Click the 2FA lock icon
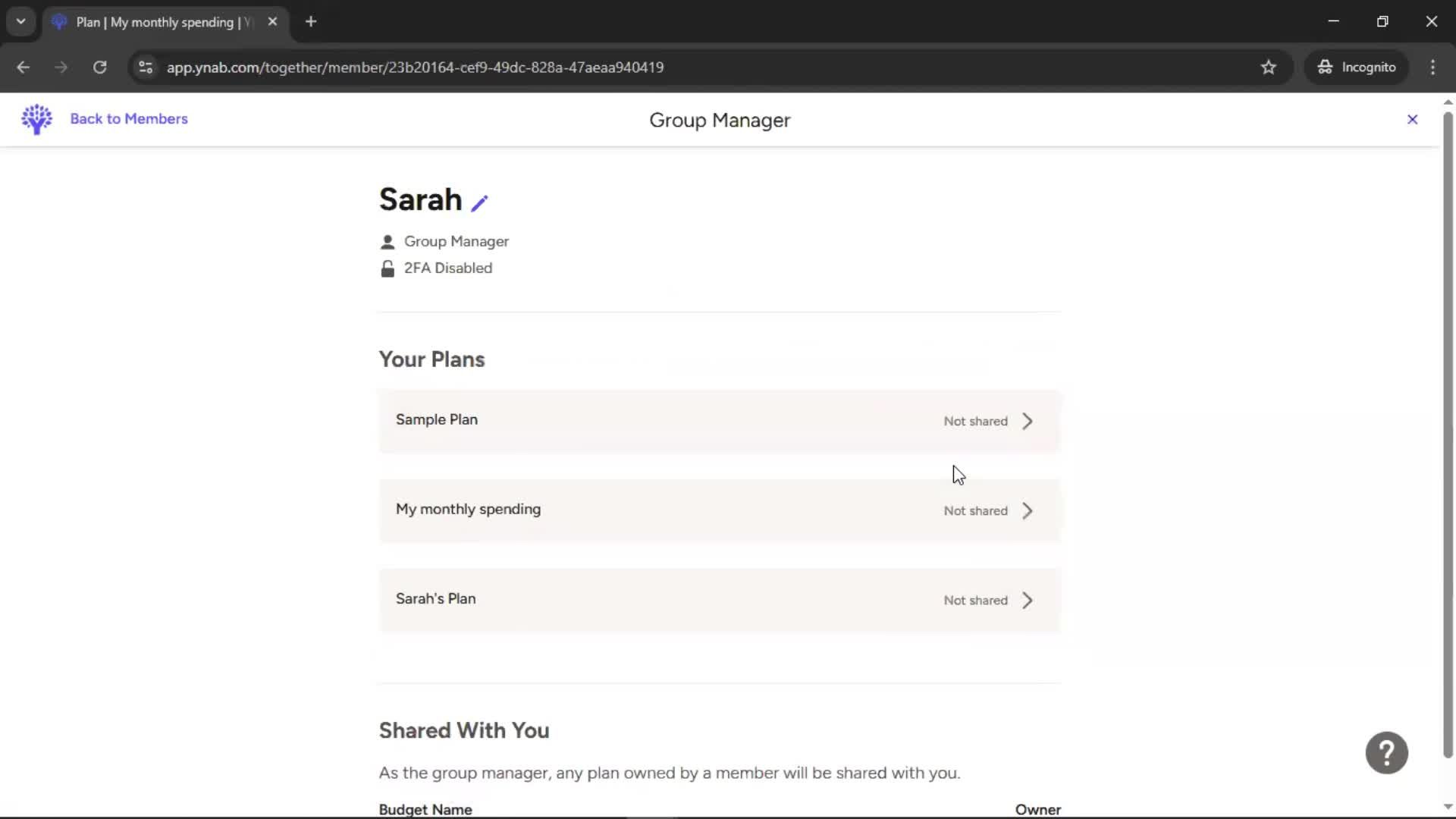The image size is (1456, 819). click(388, 268)
